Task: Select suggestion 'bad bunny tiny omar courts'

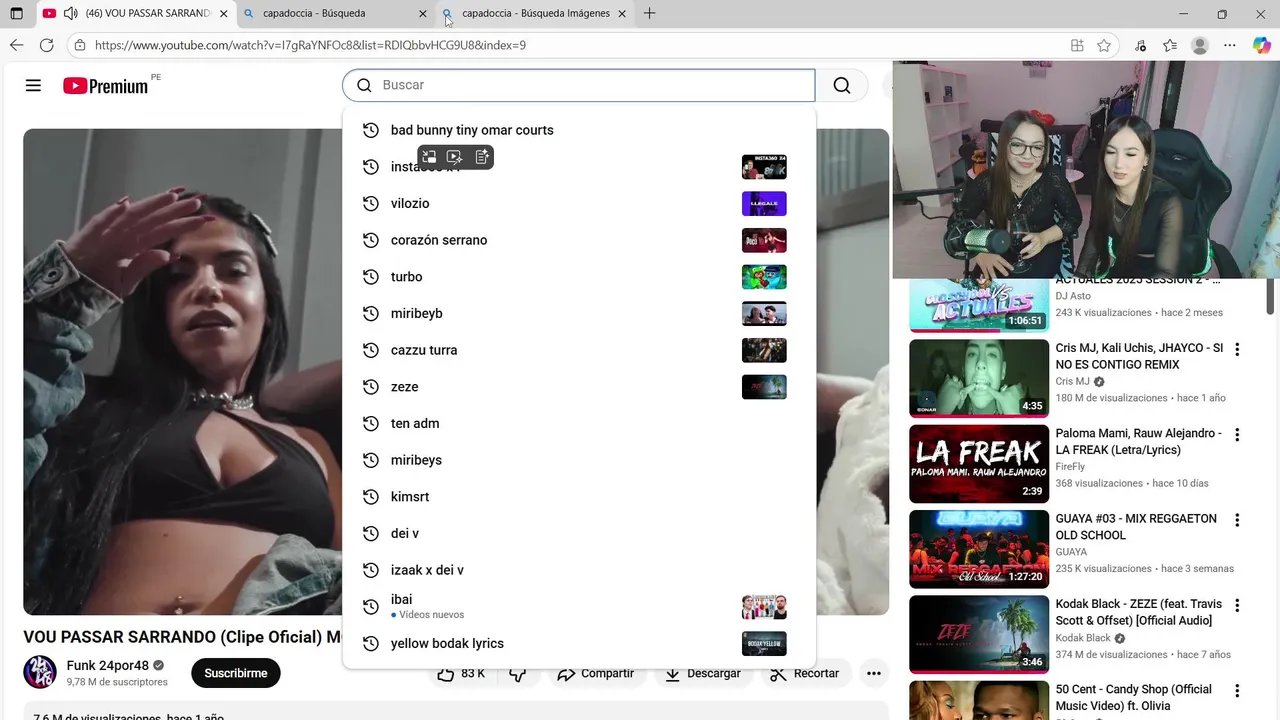Action: 579,130
